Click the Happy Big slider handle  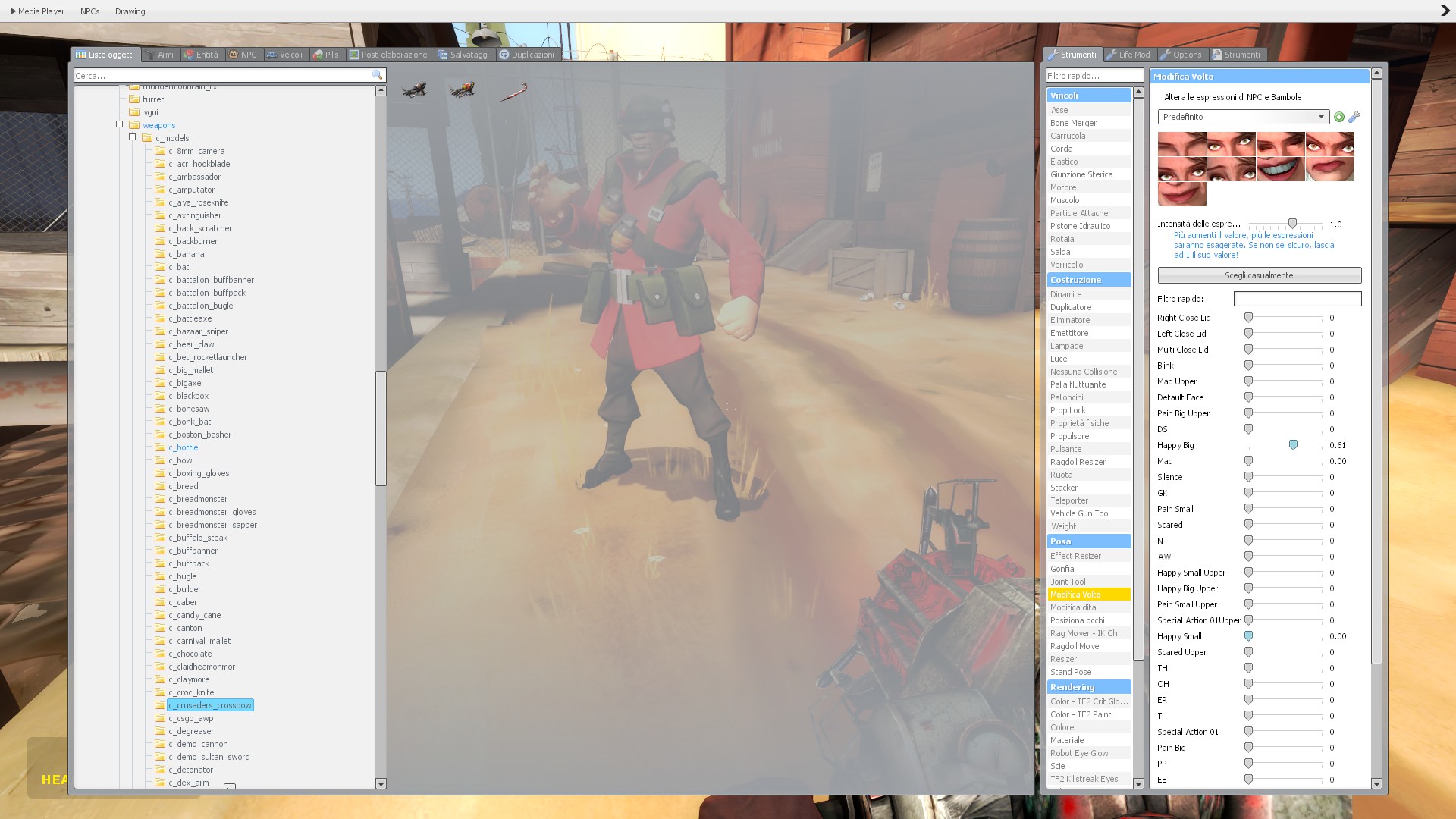pyautogui.click(x=1293, y=445)
